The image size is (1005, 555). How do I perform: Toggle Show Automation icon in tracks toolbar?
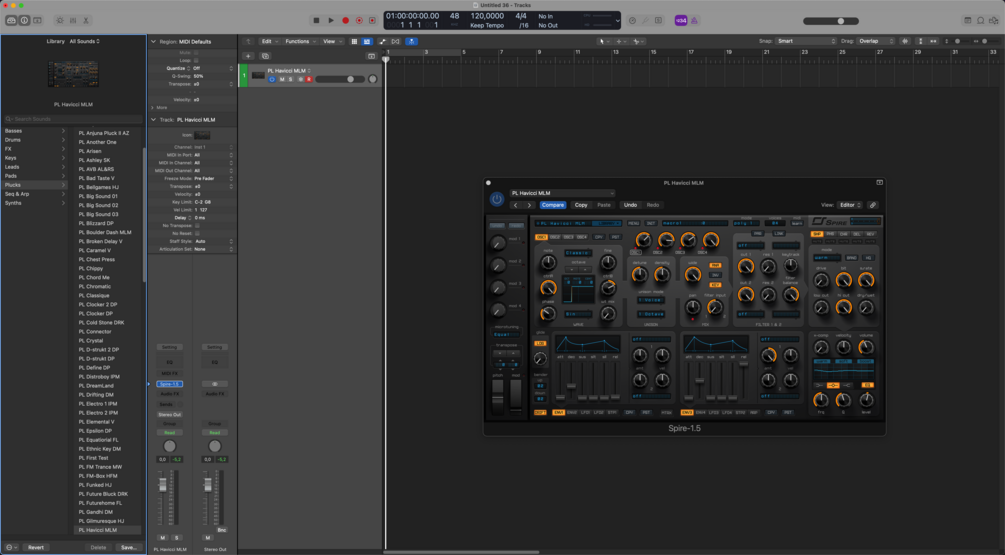tap(383, 41)
